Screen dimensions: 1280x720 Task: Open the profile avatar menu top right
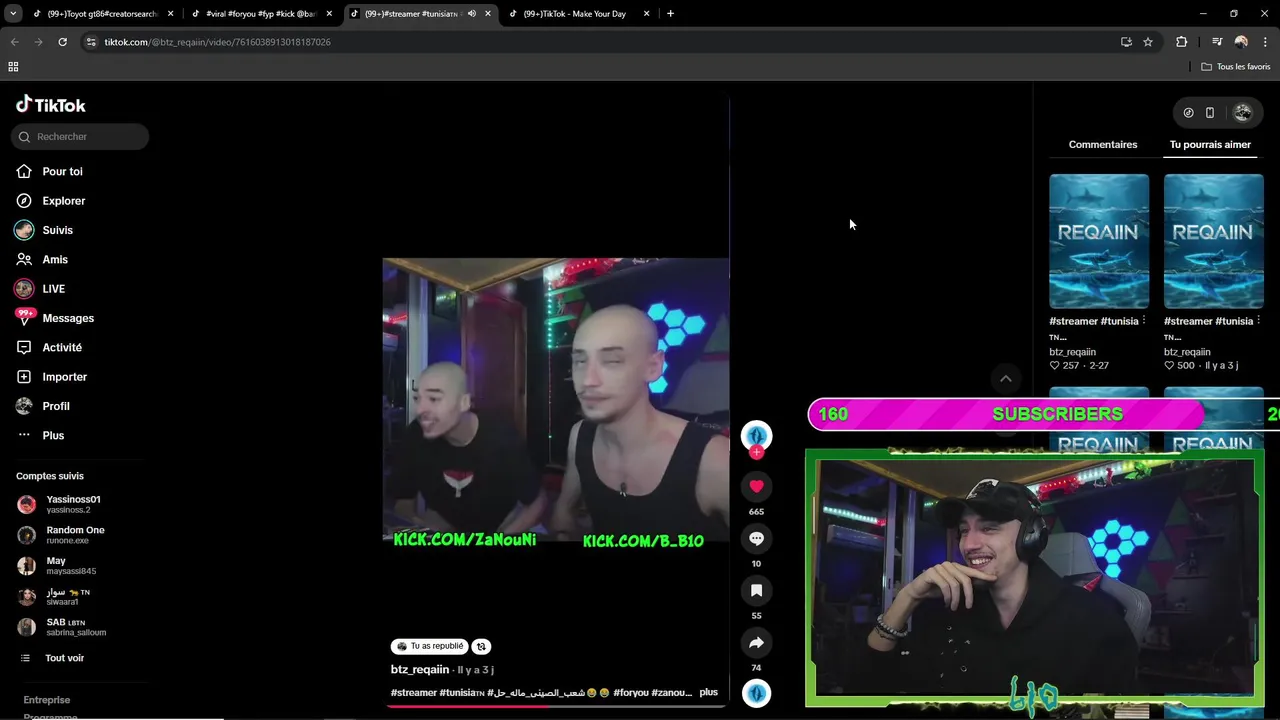tap(1243, 113)
